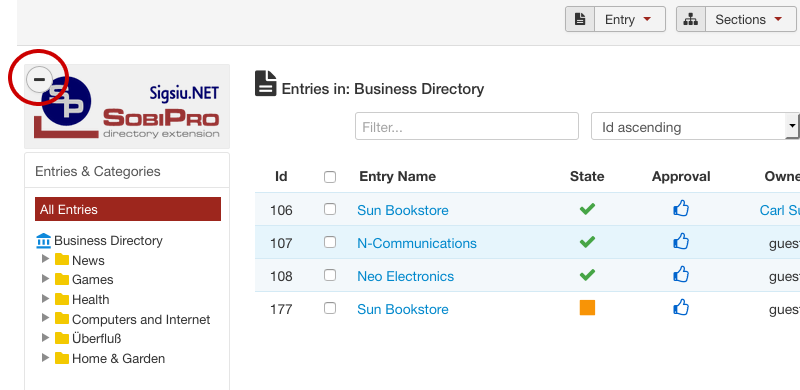Toggle the select-all checkbox in table header

[x=330, y=177]
